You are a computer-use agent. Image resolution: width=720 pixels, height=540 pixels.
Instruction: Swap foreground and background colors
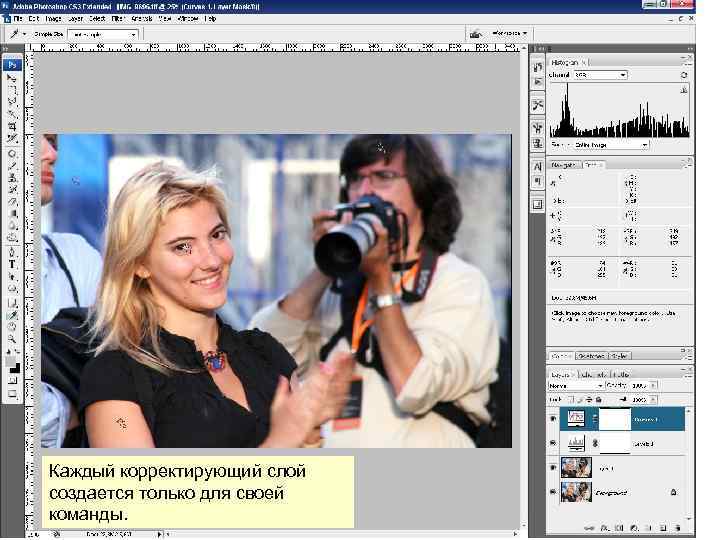[18, 353]
